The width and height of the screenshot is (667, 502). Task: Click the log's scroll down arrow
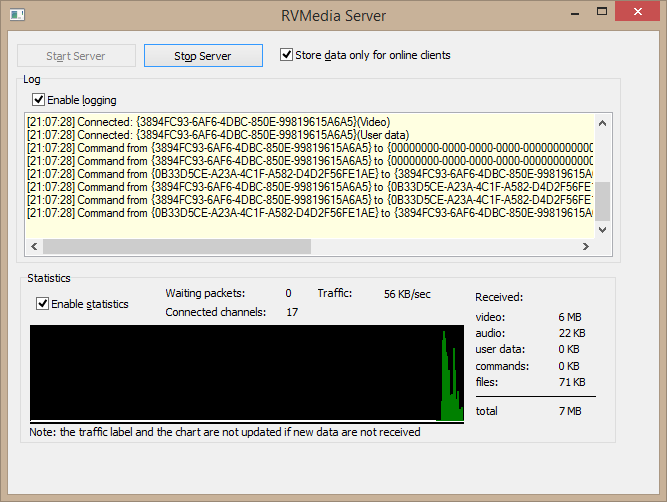point(602,229)
